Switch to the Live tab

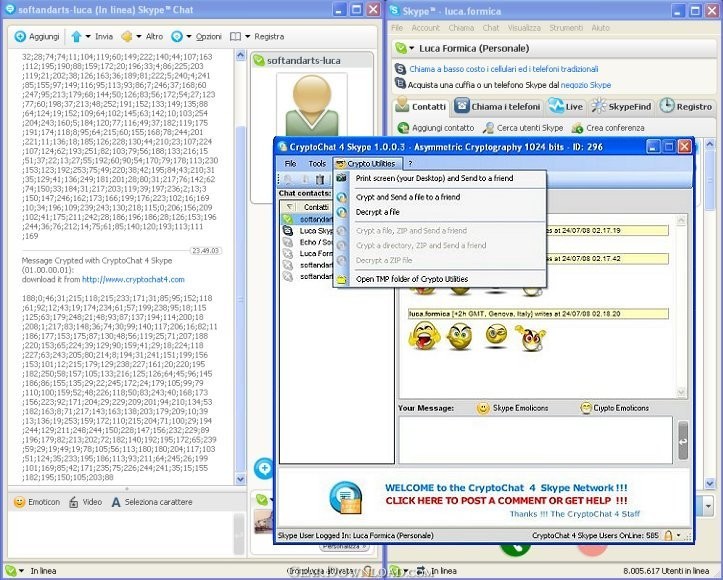[566, 107]
